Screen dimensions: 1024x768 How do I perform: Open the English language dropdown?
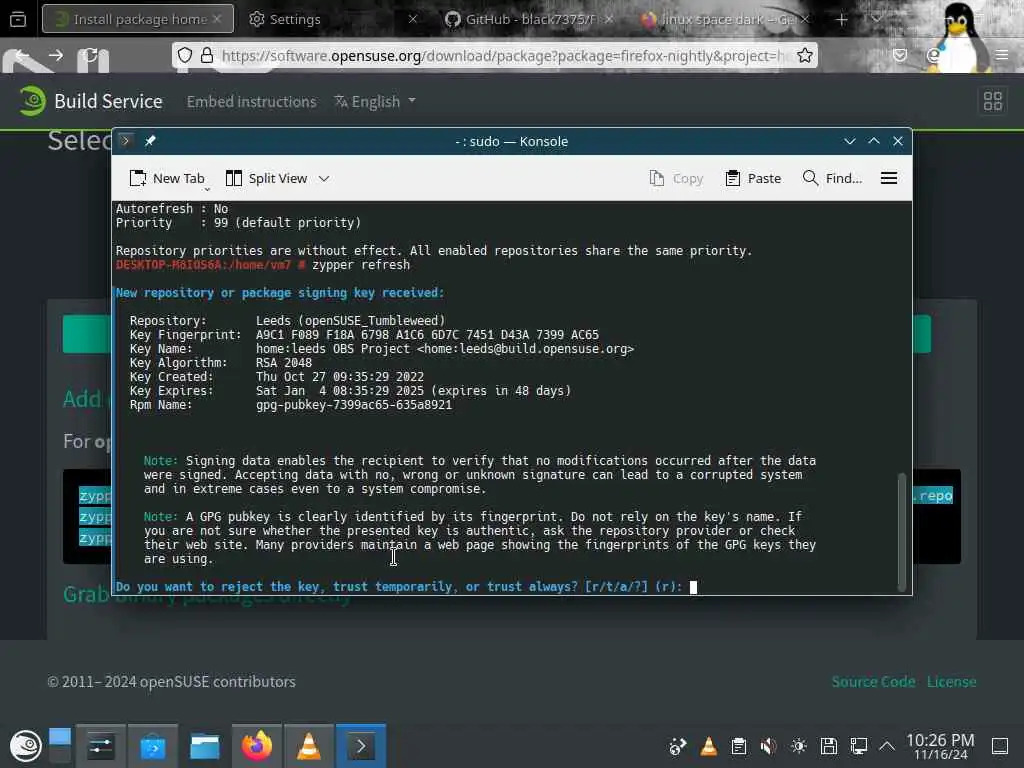click(x=375, y=101)
